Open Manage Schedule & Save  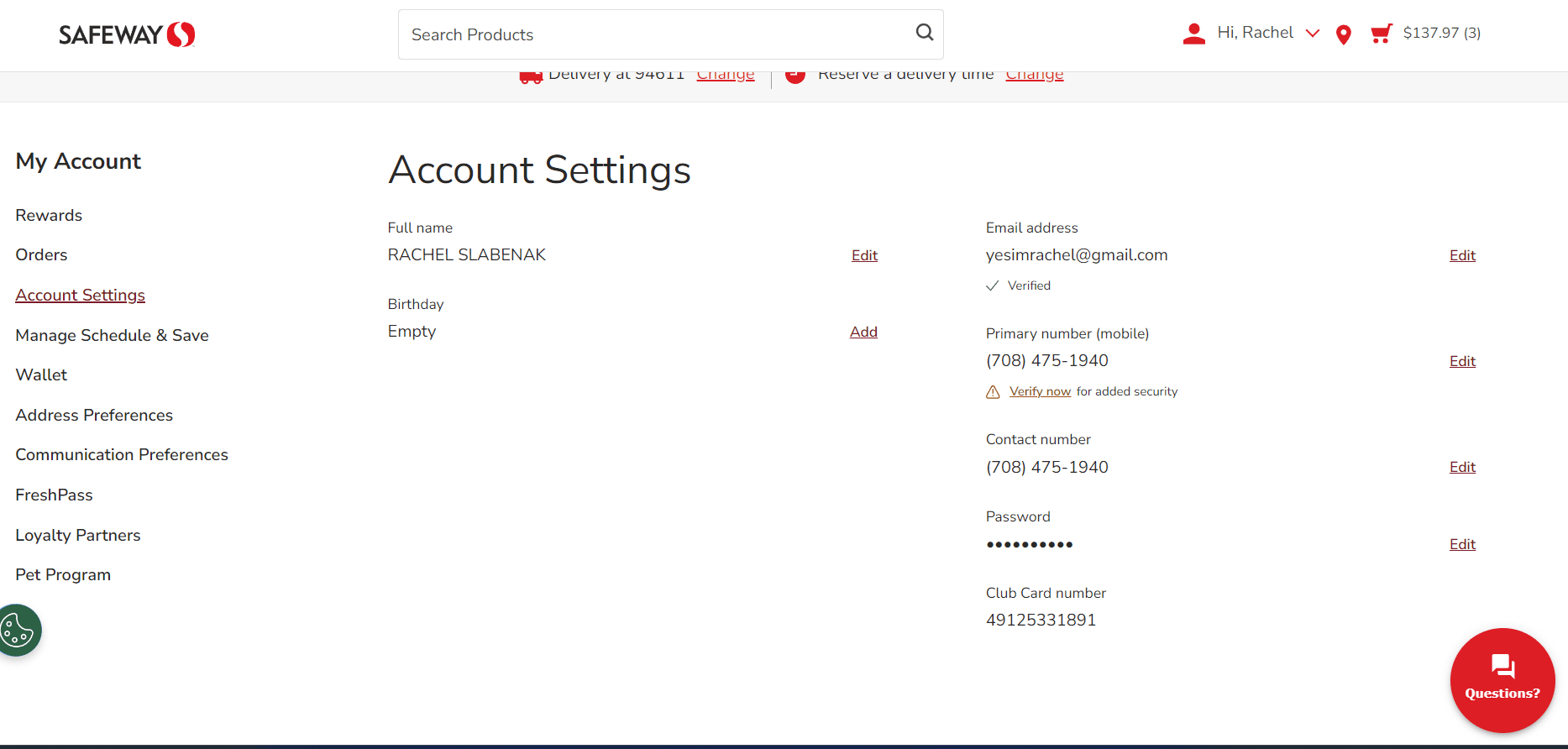click(x=112, y=336)
